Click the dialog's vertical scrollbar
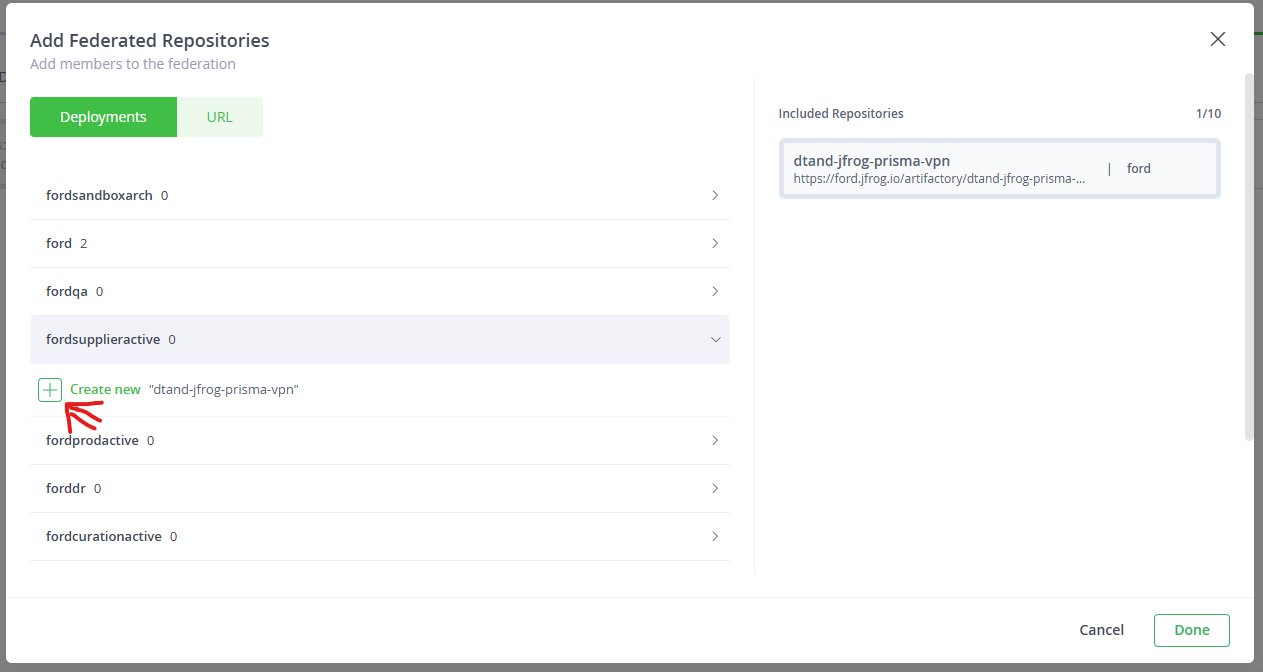Viewport: 1263px width, 672px height. pyautogui.click(x=1248, y=255)
